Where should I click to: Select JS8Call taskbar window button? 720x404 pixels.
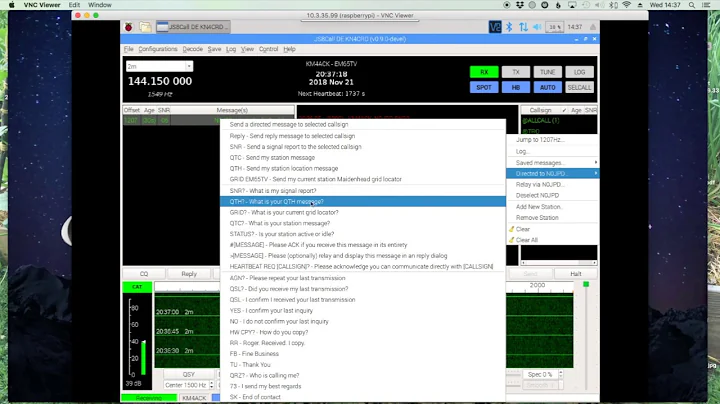[x=193, y=27]
